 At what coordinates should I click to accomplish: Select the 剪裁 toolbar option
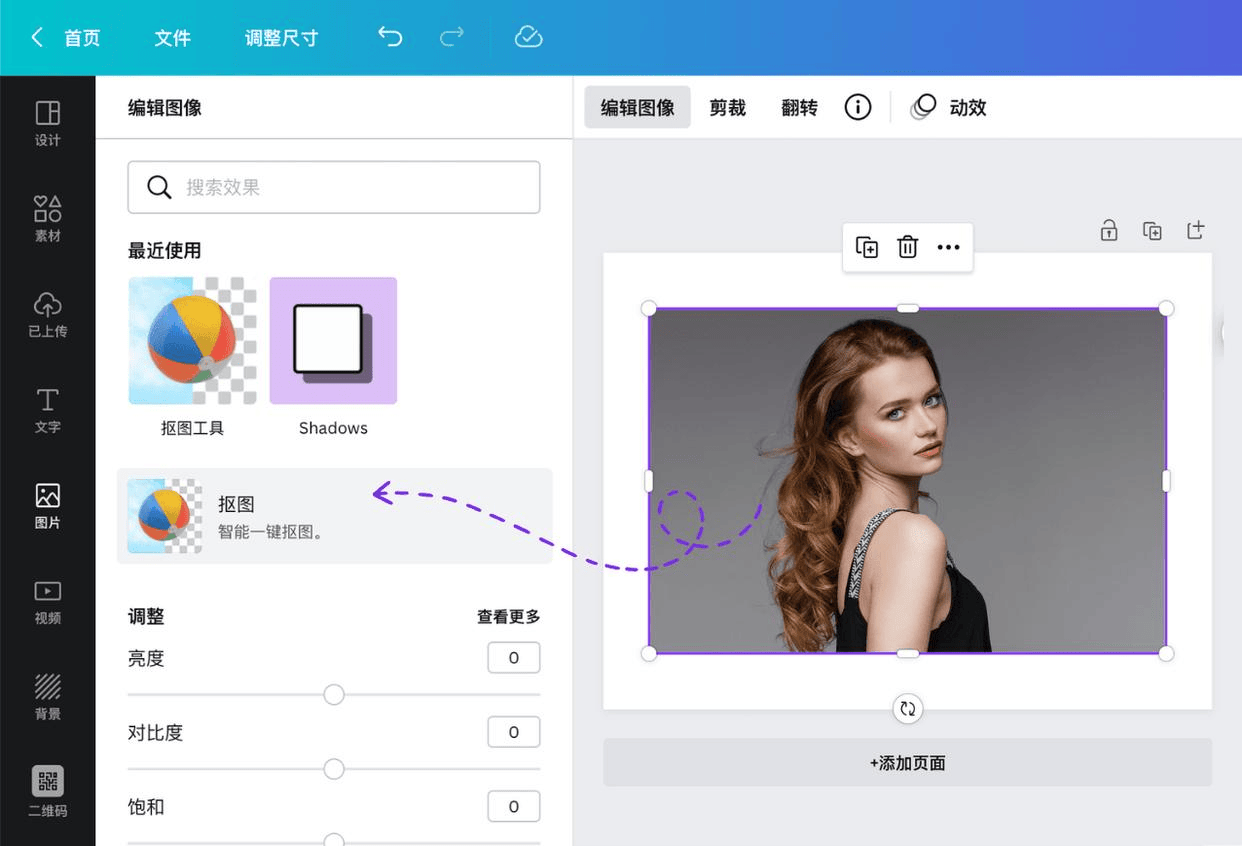(x=728, y=108)
